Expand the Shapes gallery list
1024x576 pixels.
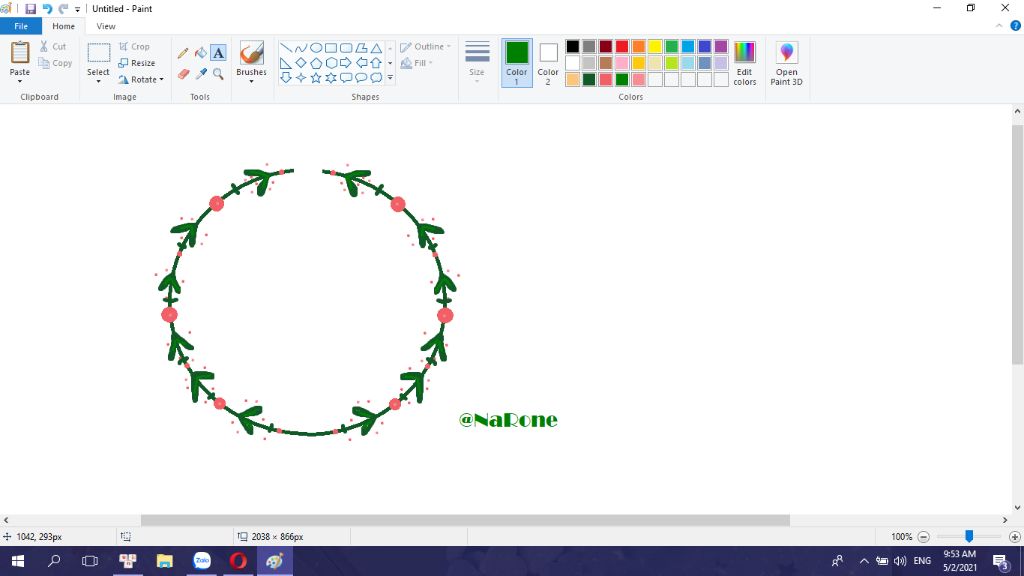390,78
